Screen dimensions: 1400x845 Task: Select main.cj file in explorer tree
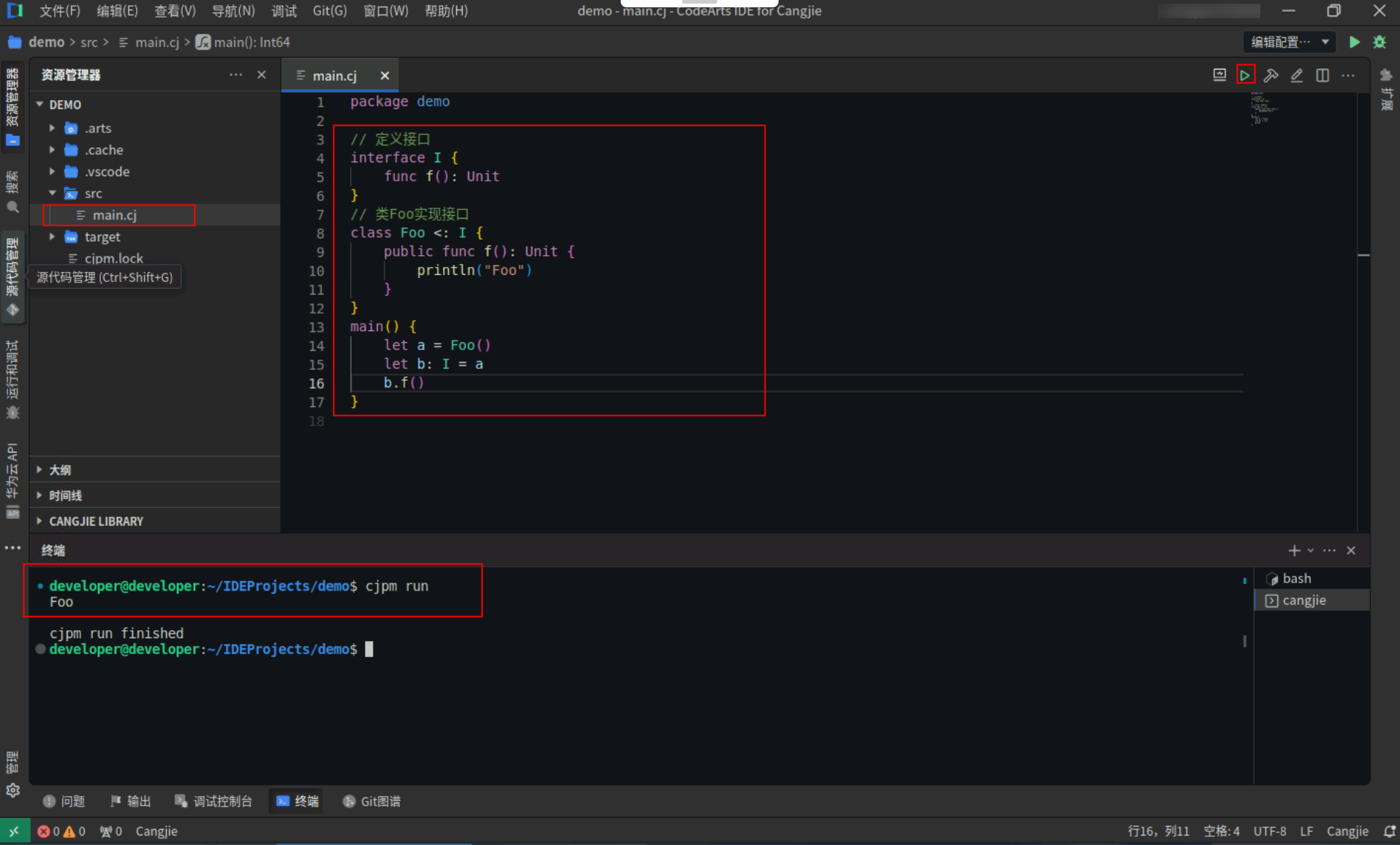pos(114,215)
